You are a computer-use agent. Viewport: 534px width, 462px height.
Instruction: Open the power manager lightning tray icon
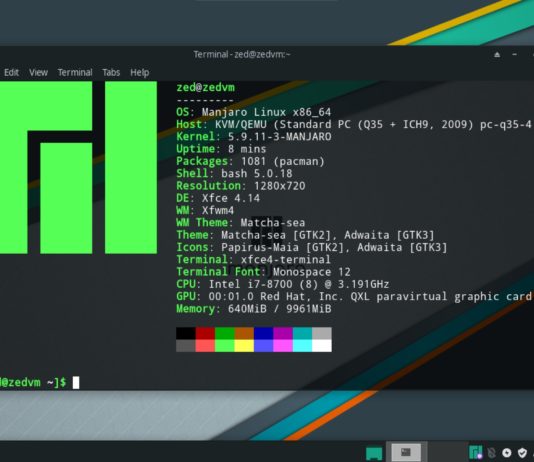pos(507,453)
